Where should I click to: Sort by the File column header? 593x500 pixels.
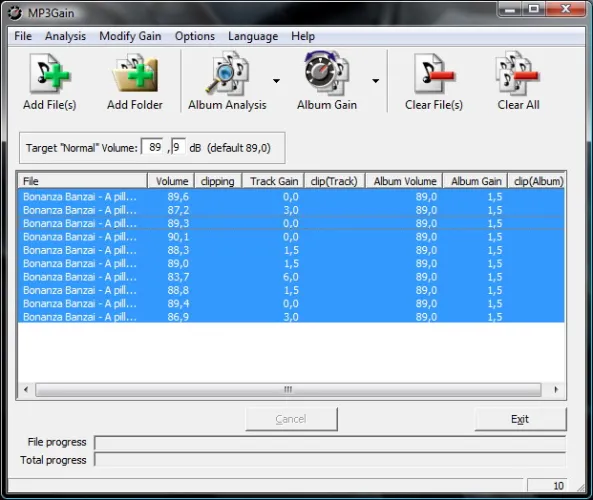click(x=82, y=181)
